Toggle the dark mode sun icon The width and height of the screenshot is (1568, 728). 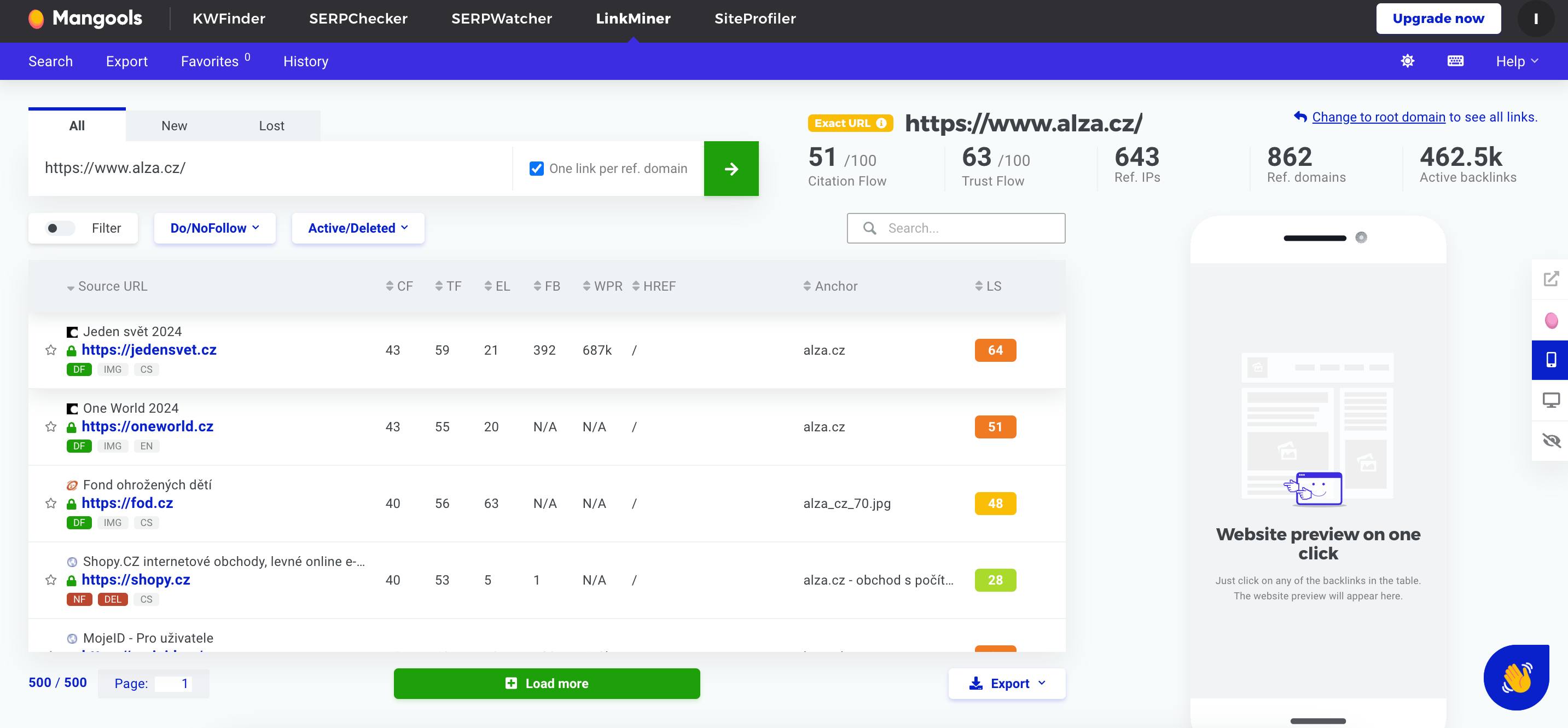(x=1407, y=61)
